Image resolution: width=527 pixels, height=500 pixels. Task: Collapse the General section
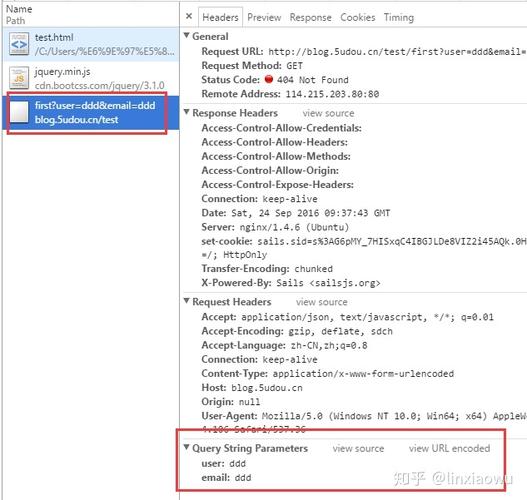187,35
